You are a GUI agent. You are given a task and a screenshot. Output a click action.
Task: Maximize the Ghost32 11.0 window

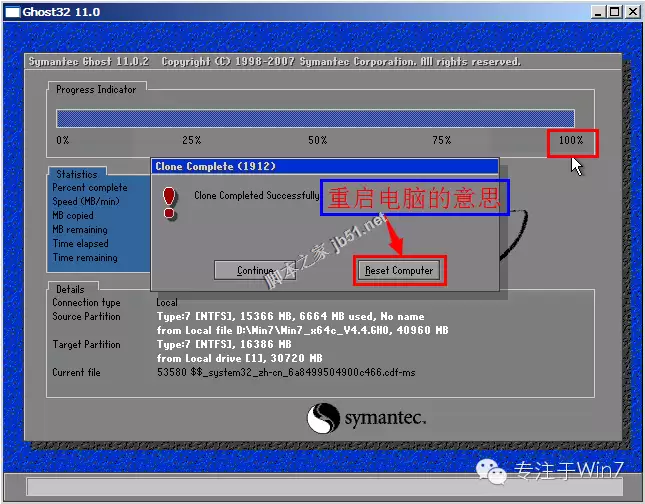tap(615, 12)
